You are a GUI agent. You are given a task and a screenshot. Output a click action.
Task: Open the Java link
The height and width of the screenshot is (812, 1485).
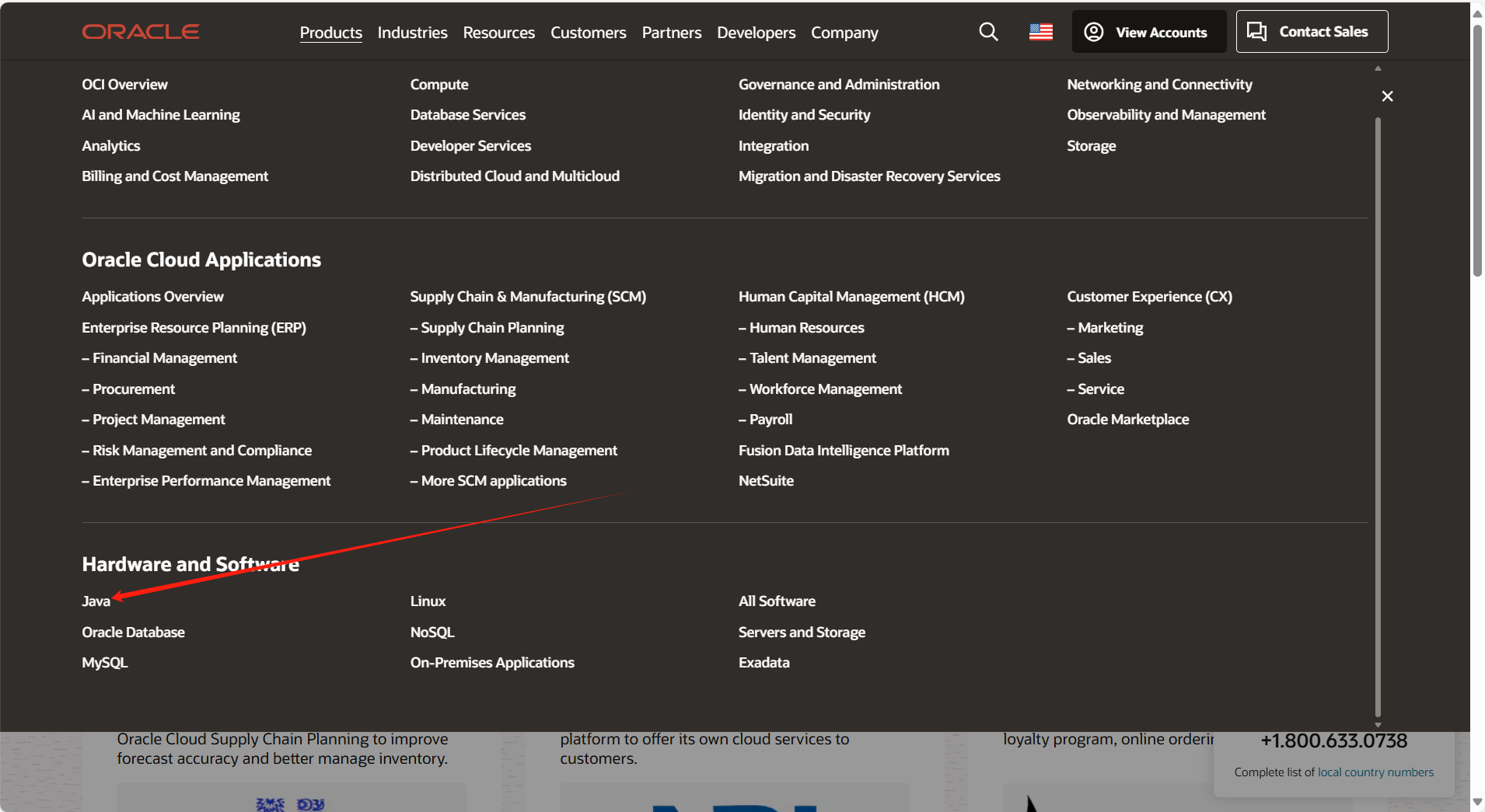coord(96,601)
